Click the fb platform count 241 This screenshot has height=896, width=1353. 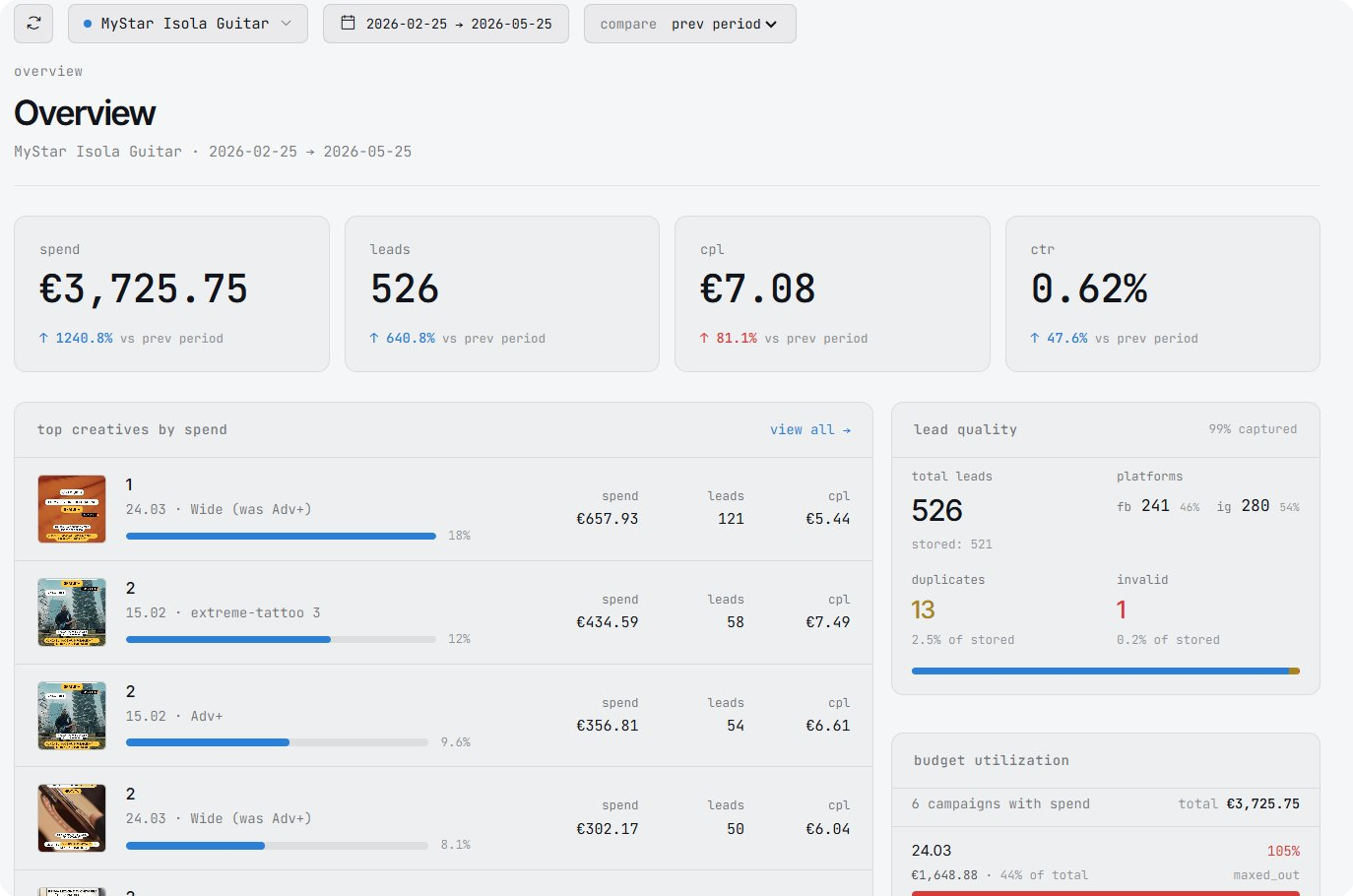click(1155, 506)
